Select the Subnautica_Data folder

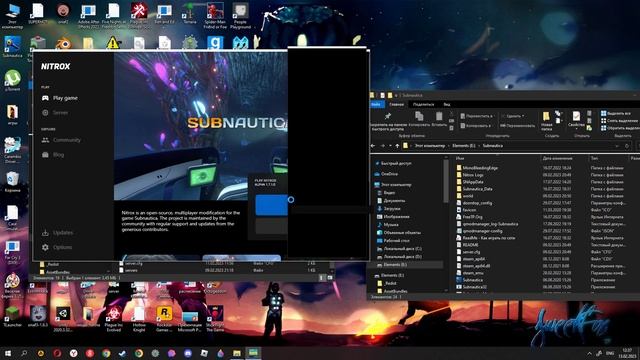click(477, 189)
